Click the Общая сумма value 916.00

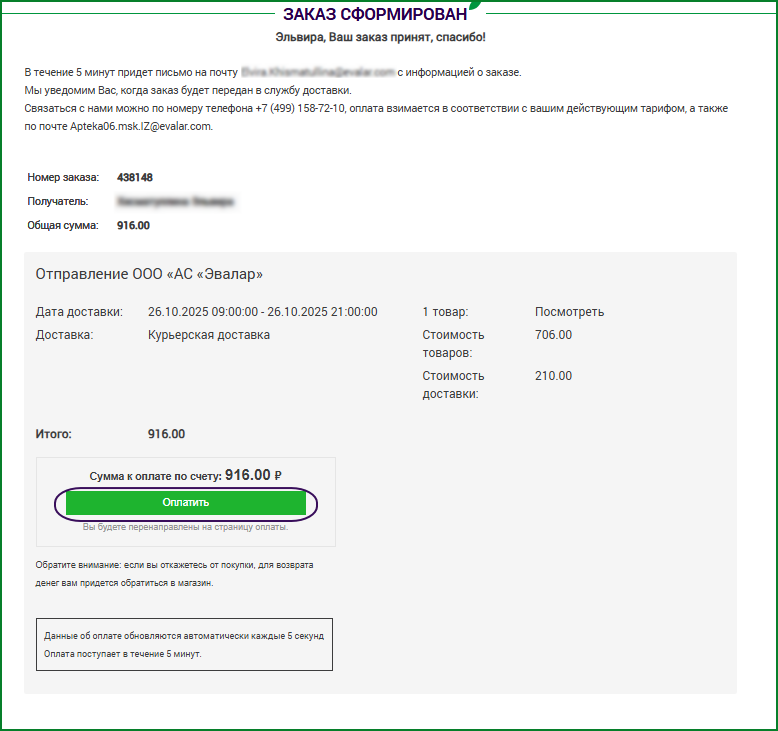point(133,225)
